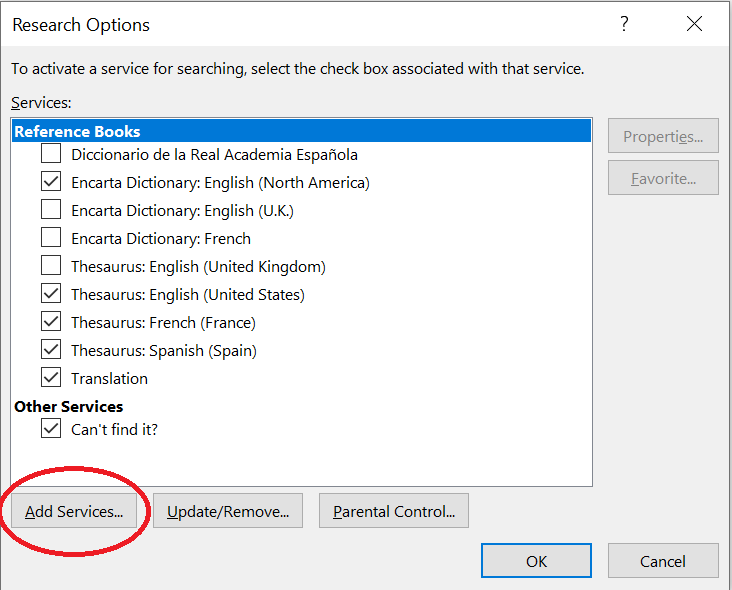
Task: Select Encarta Dictionary: French label
Action: 161,239
